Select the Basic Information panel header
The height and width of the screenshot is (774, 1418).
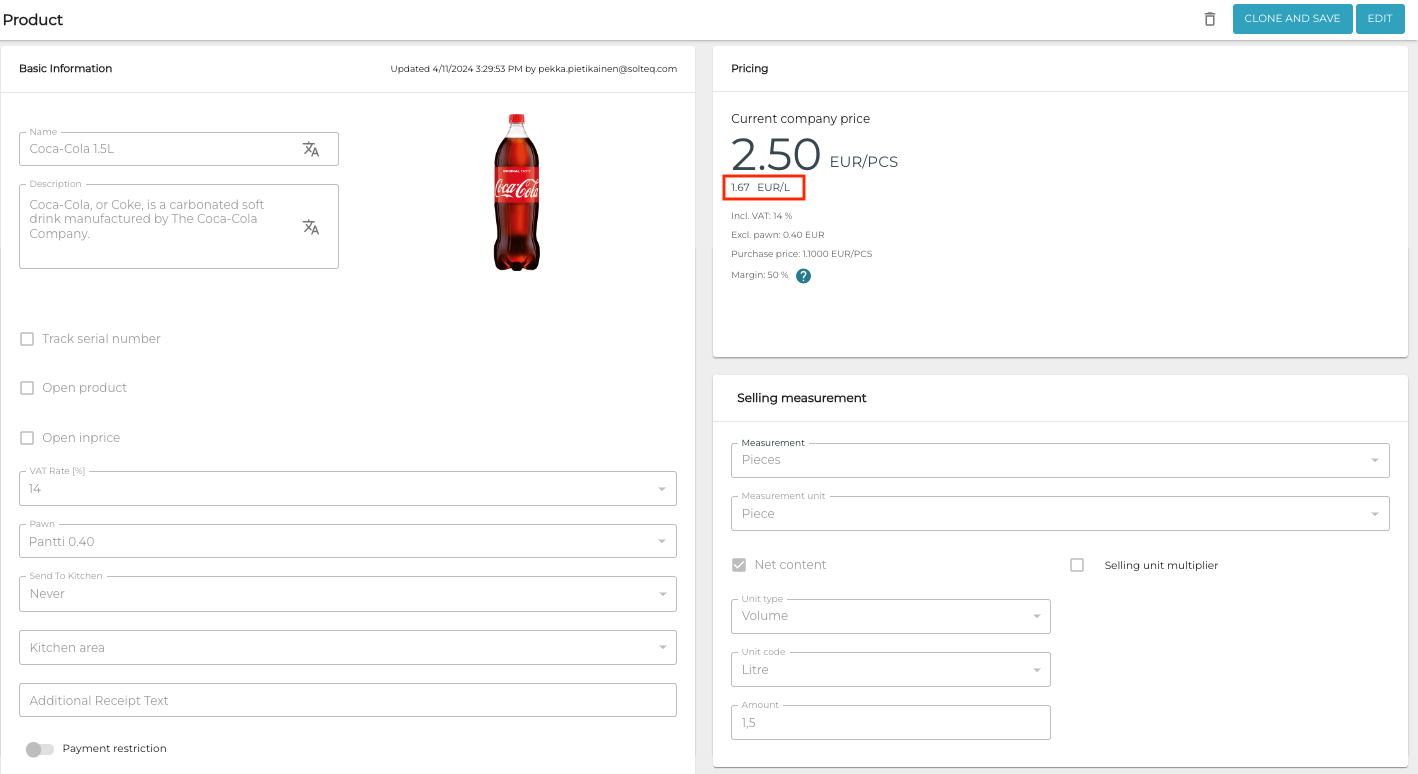(x=64, y=68)
